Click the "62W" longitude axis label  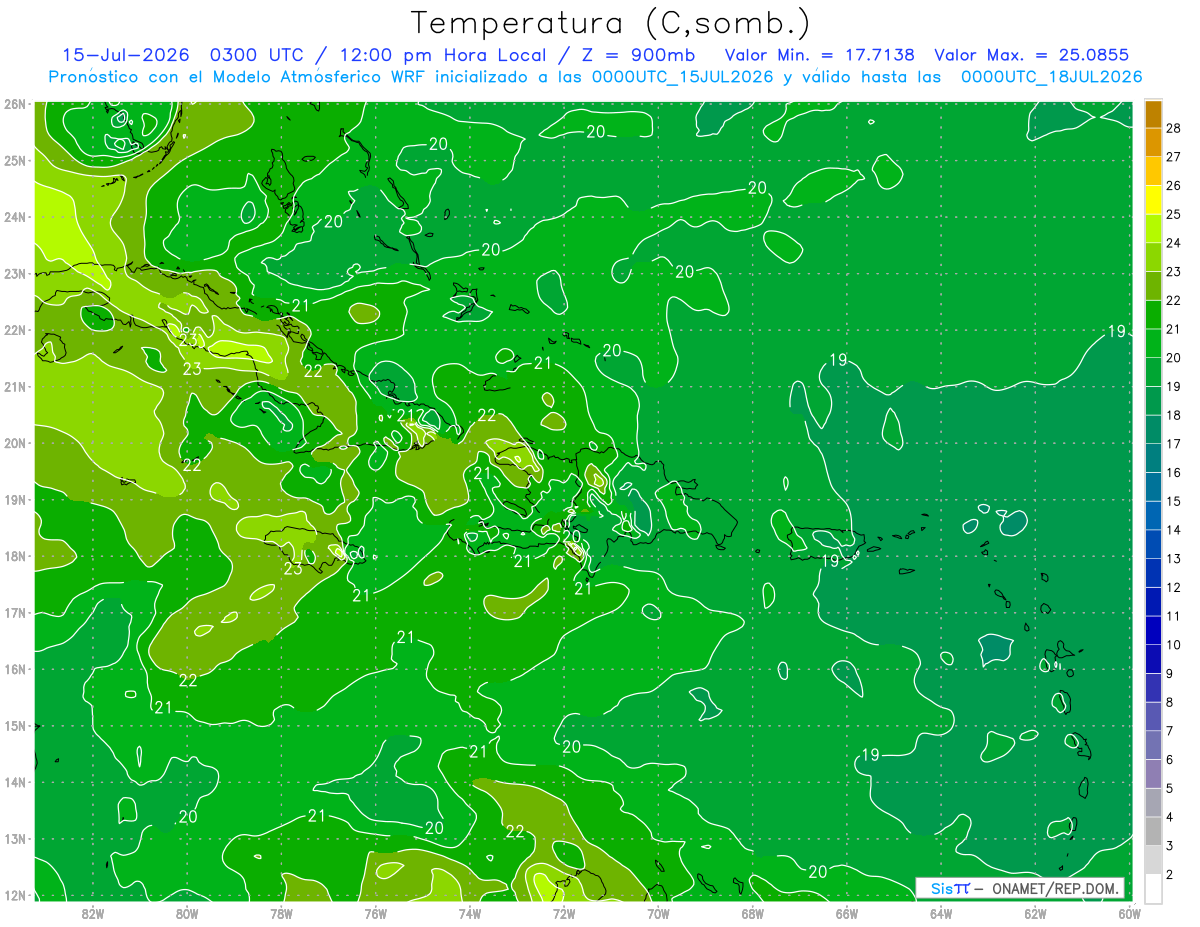pos(1035,913)
